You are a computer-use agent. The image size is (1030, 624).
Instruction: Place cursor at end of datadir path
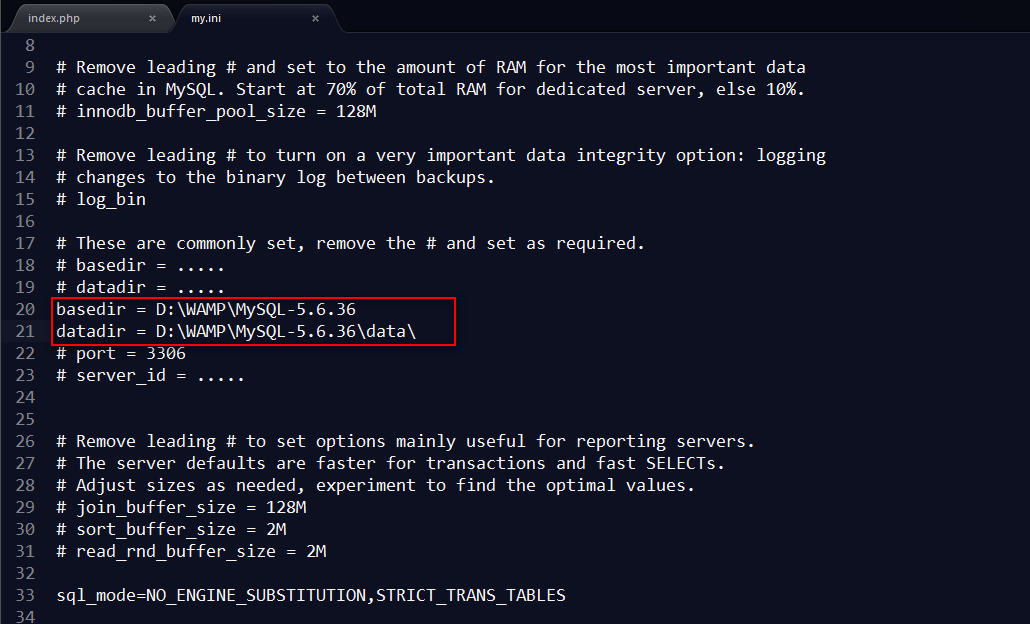coord(416,331)
